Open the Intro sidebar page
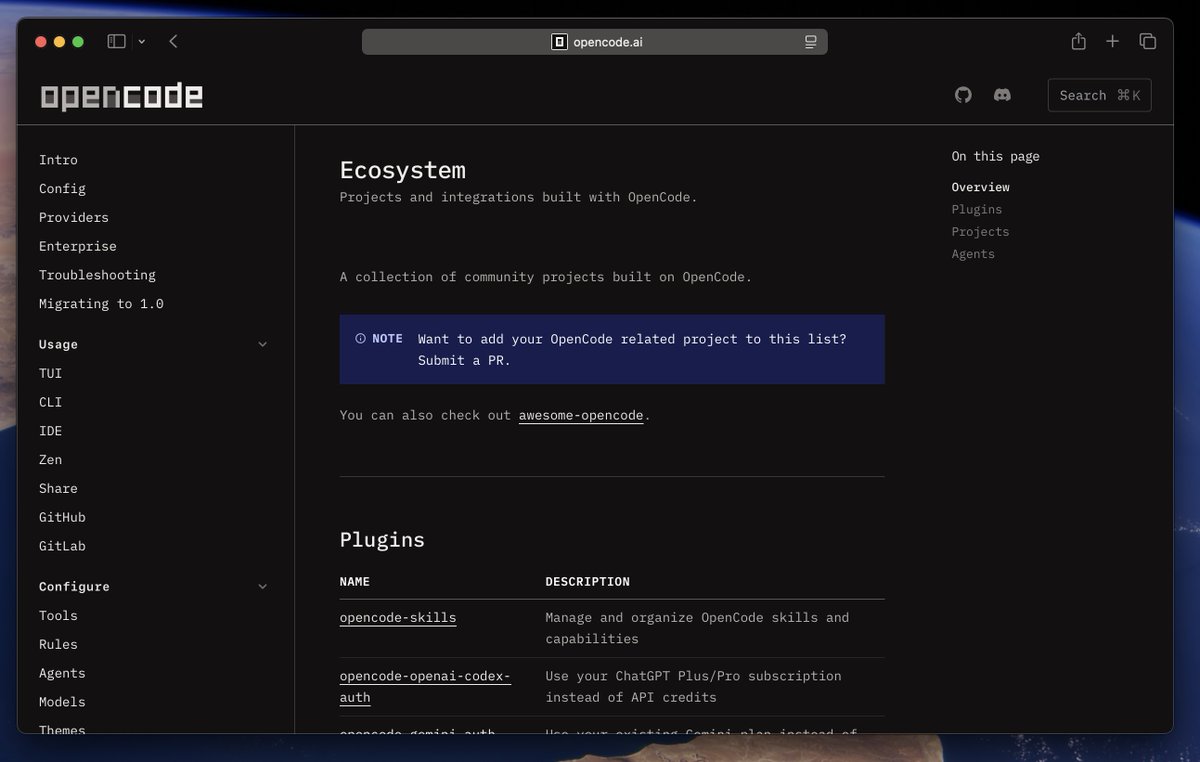1200x762 pixels. coord(58,160)
